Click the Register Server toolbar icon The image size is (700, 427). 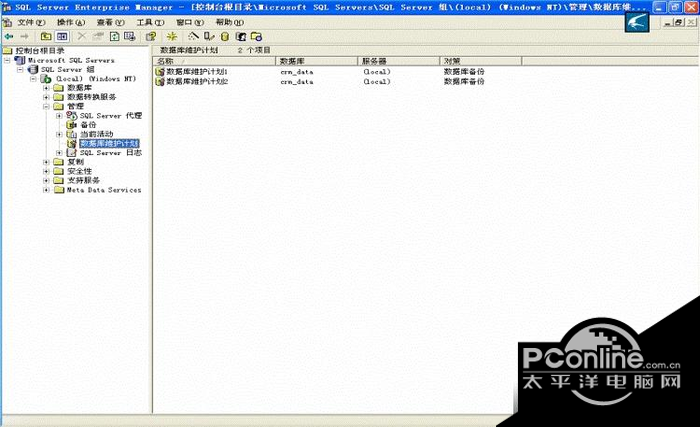209,37
